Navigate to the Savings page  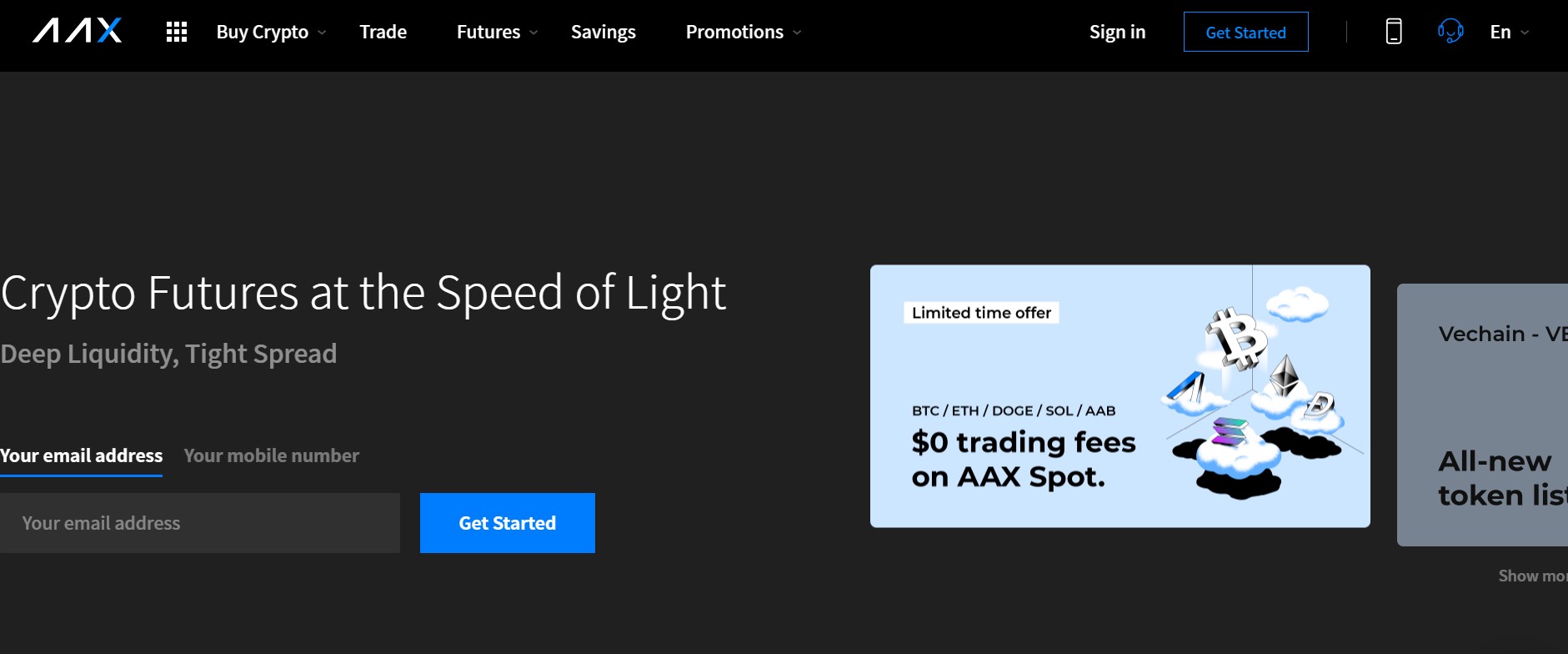click(603, 32)
